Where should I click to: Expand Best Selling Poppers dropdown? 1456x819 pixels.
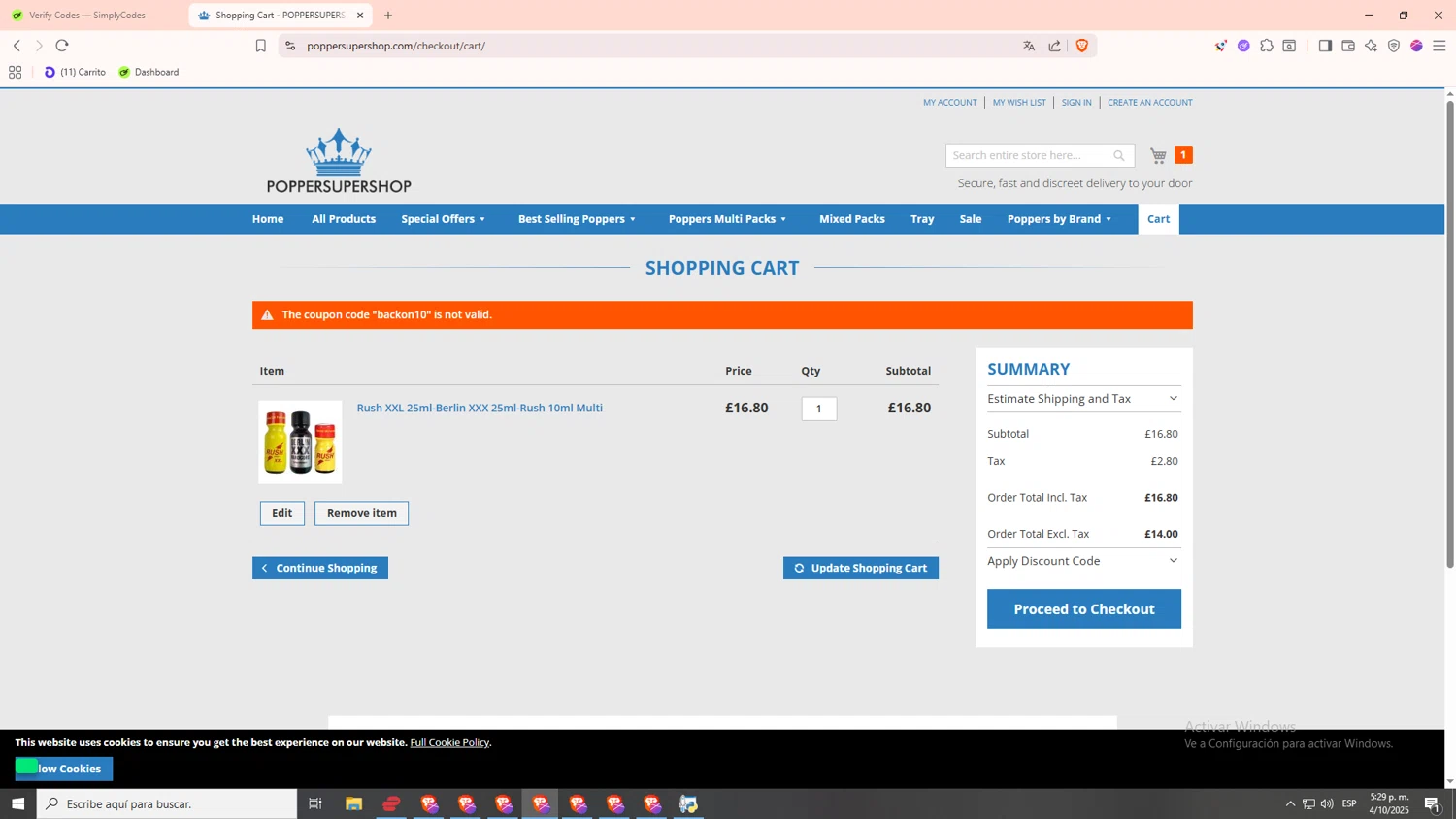(577, 219)
